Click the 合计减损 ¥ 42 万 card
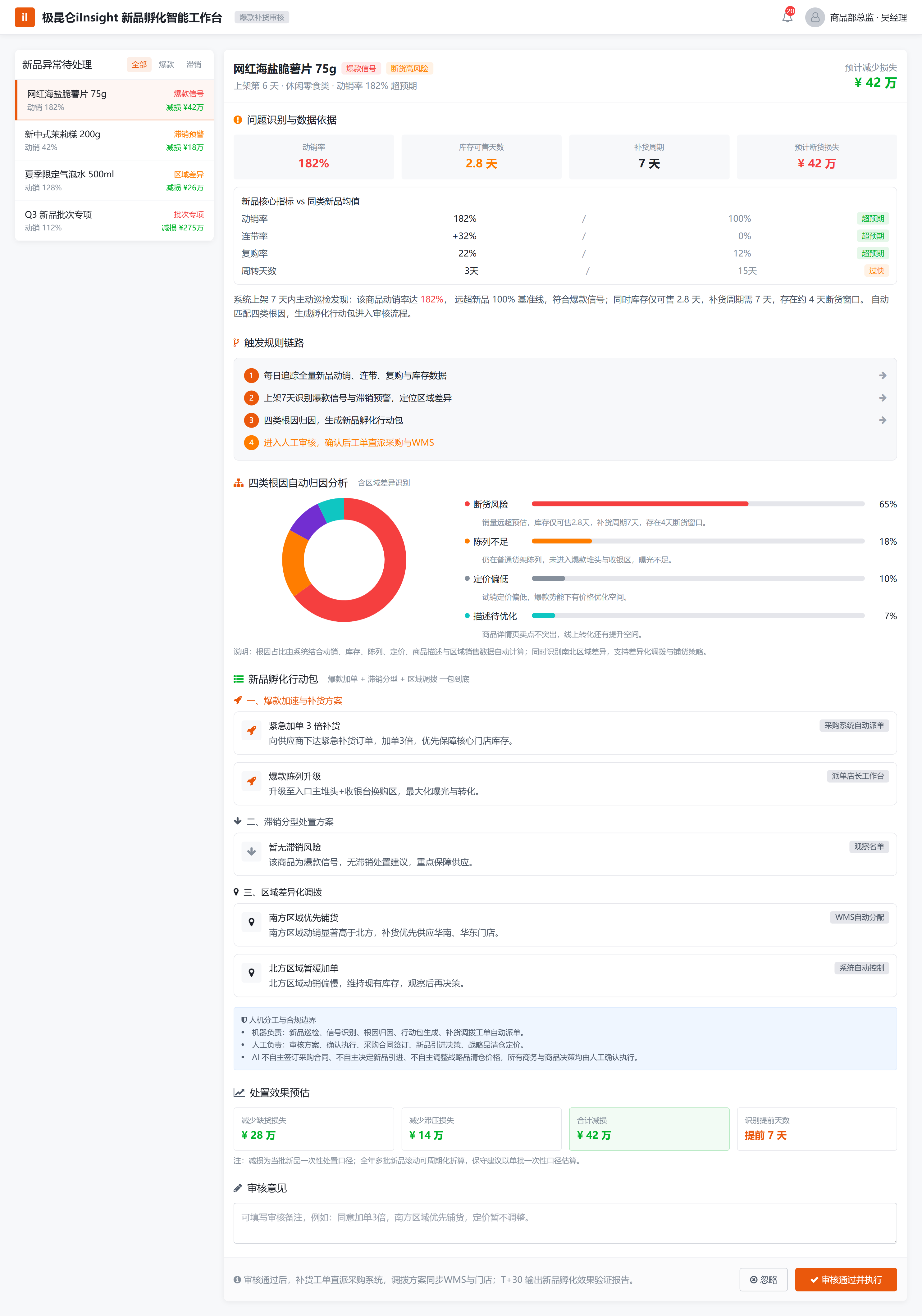 click(x=649, y=1128)
